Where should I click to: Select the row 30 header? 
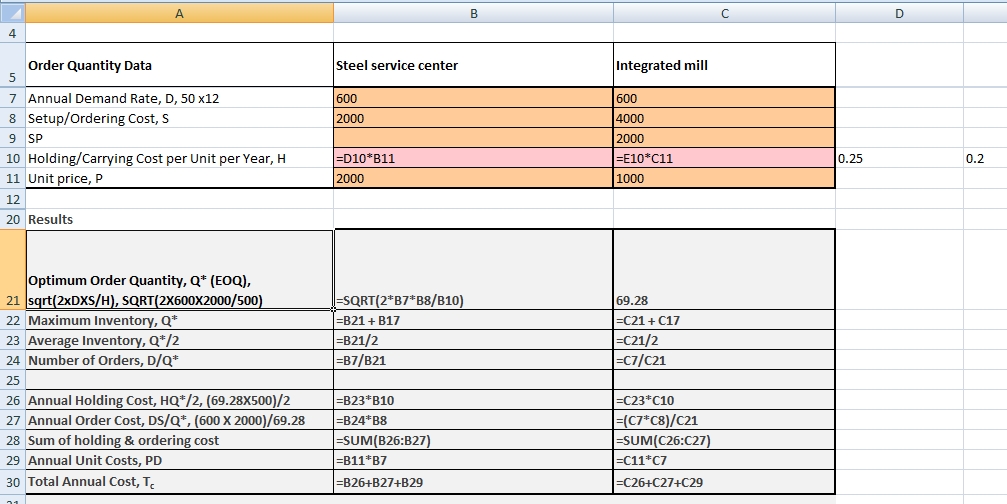click(12, 482)
